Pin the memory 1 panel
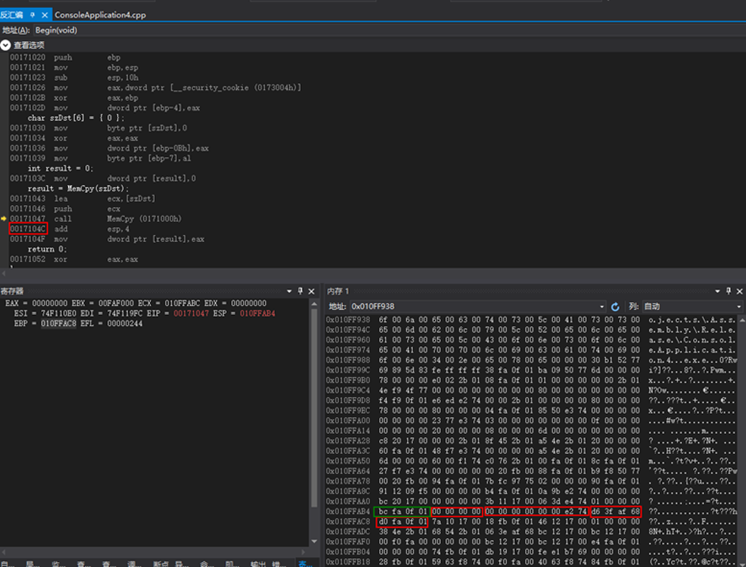Screen dimensions: 746x567 [x=728, y=291]
